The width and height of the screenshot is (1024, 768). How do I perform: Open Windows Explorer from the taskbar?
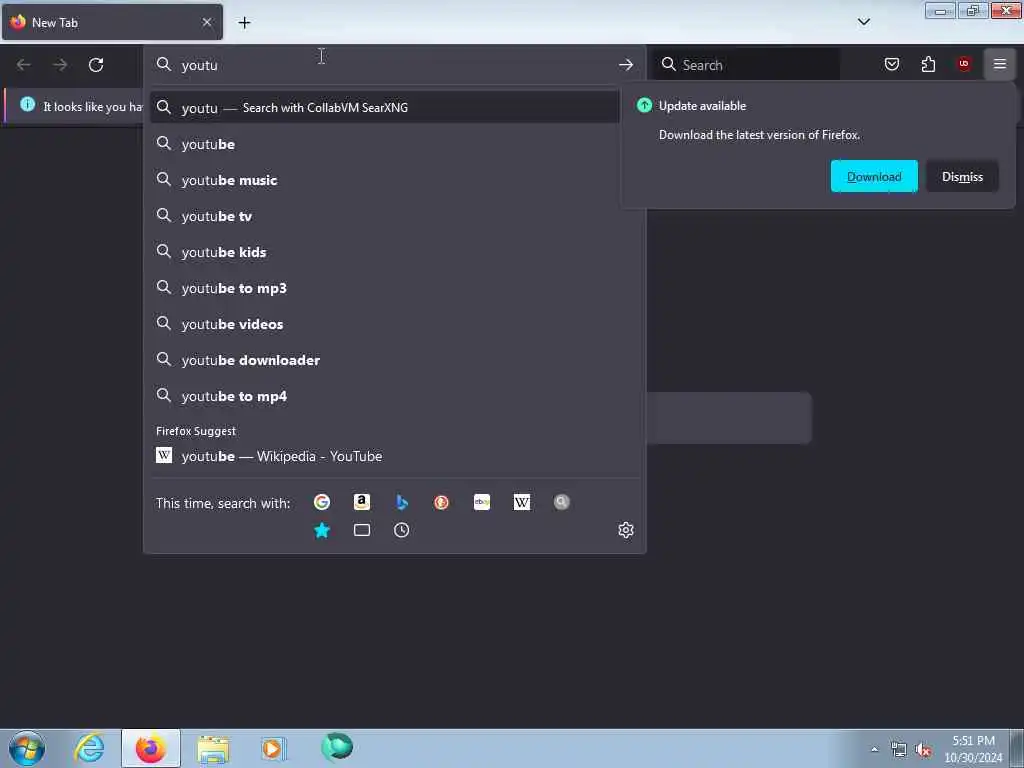click(x=213, y=748)
